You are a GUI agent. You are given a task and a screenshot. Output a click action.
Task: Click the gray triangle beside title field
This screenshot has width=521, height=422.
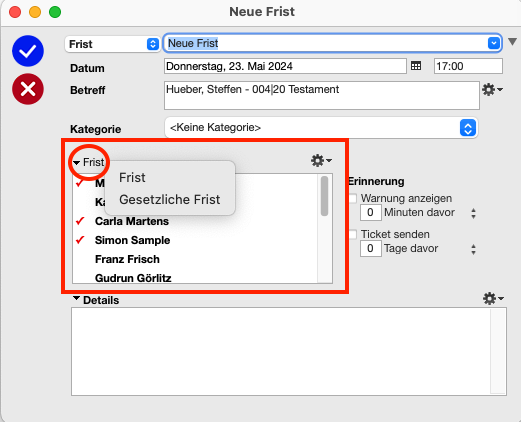512,42
